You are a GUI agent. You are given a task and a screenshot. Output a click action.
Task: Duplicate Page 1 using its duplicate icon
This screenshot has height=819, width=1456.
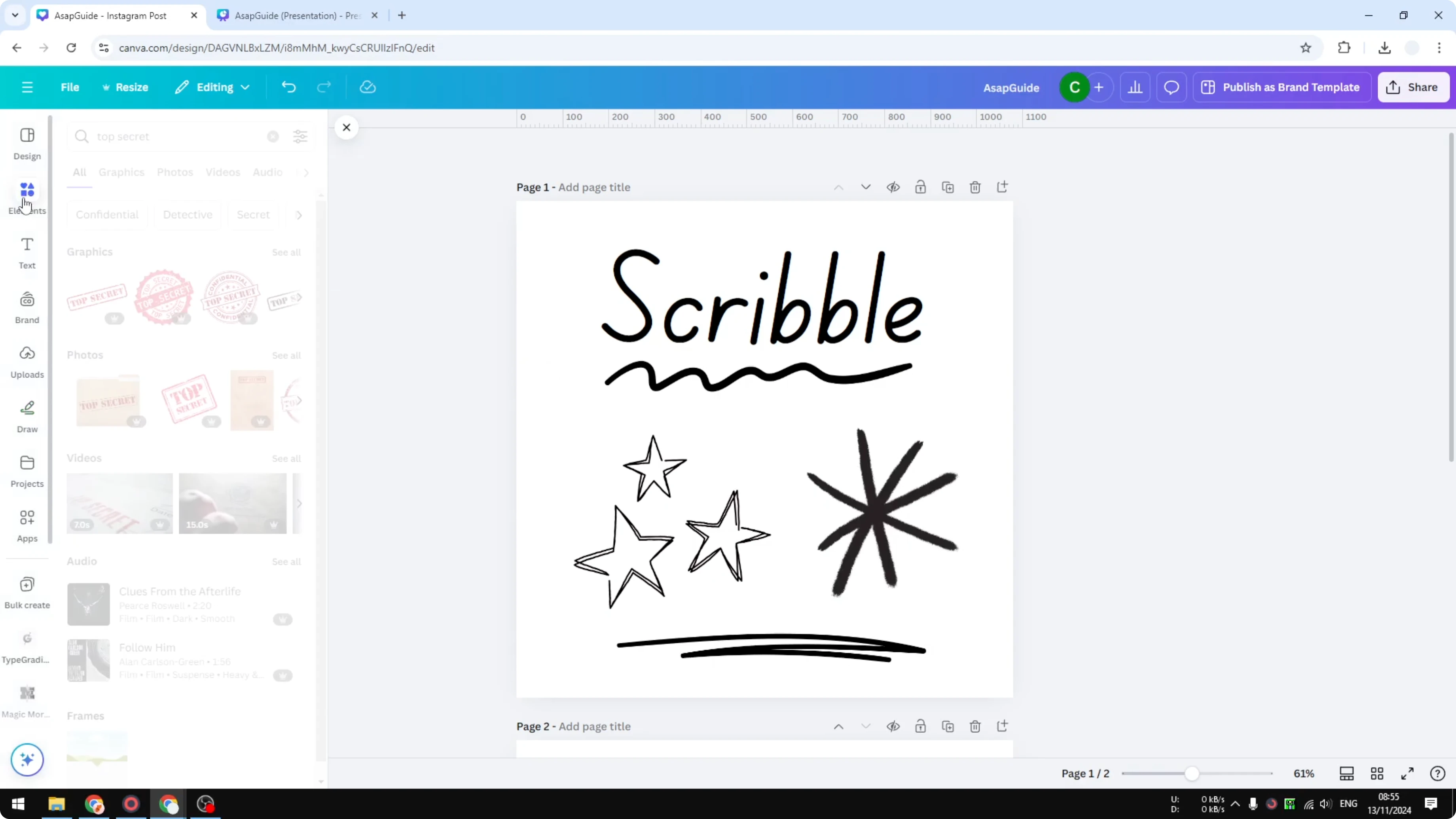click(948, 187)
